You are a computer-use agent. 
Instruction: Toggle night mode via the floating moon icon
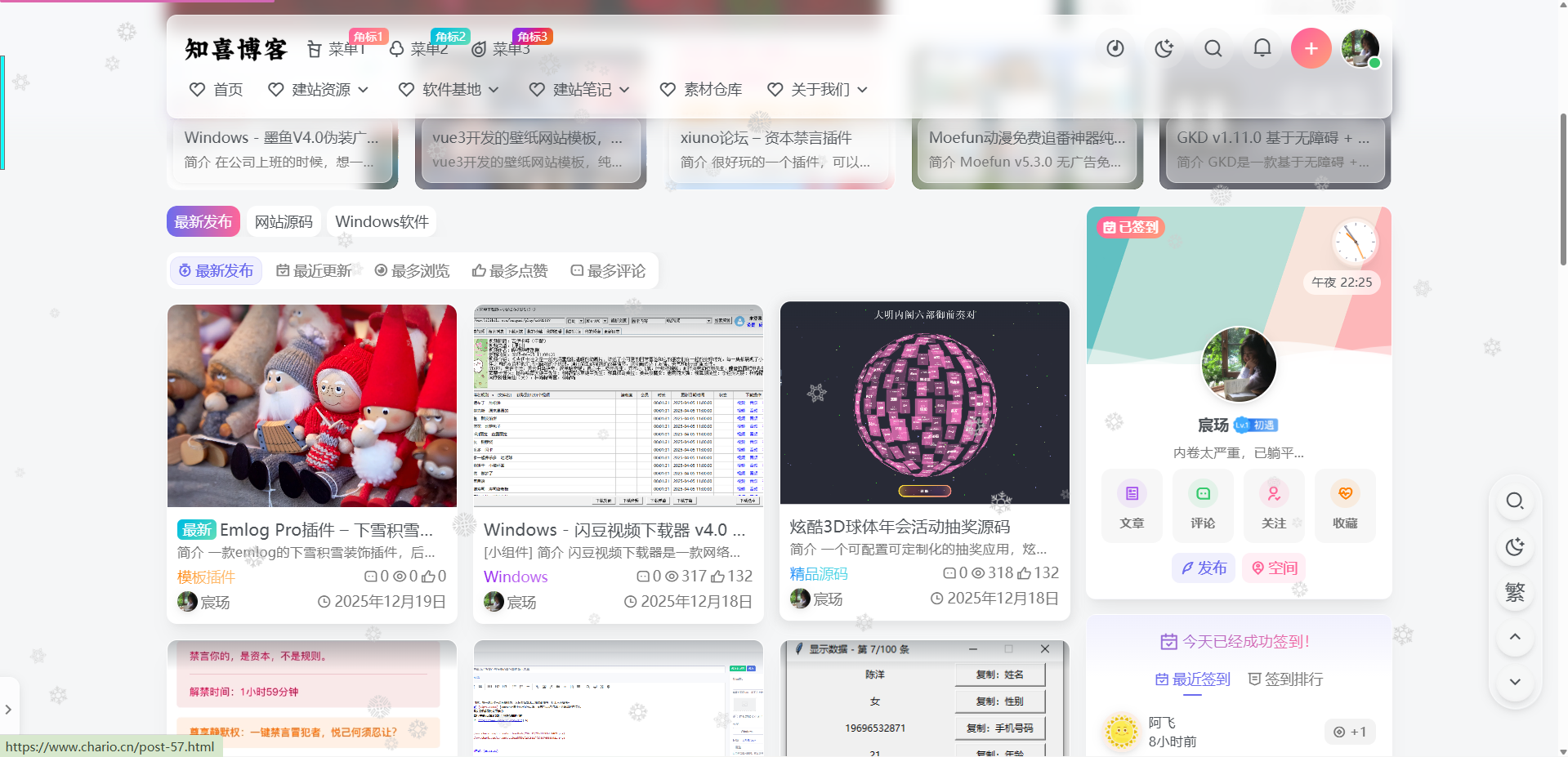[1514, 547]
